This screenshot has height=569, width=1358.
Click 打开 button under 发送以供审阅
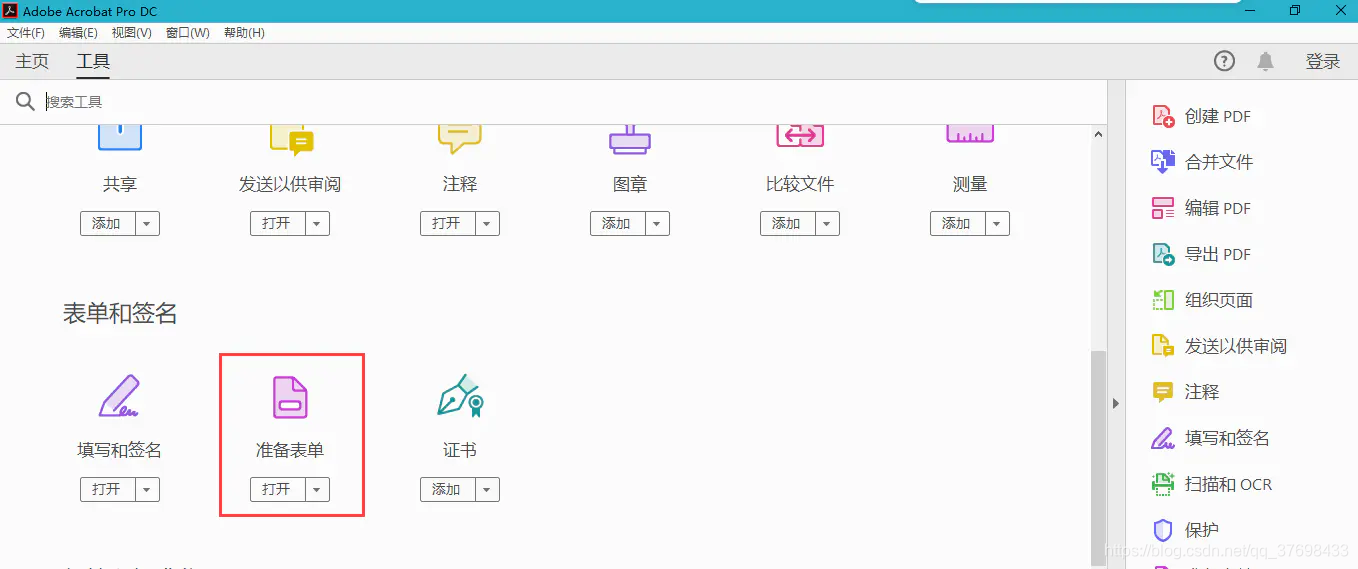coord(277,224)
